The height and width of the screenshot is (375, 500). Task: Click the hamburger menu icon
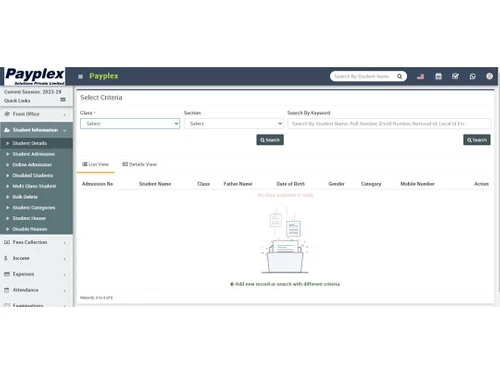click(80, 76)
